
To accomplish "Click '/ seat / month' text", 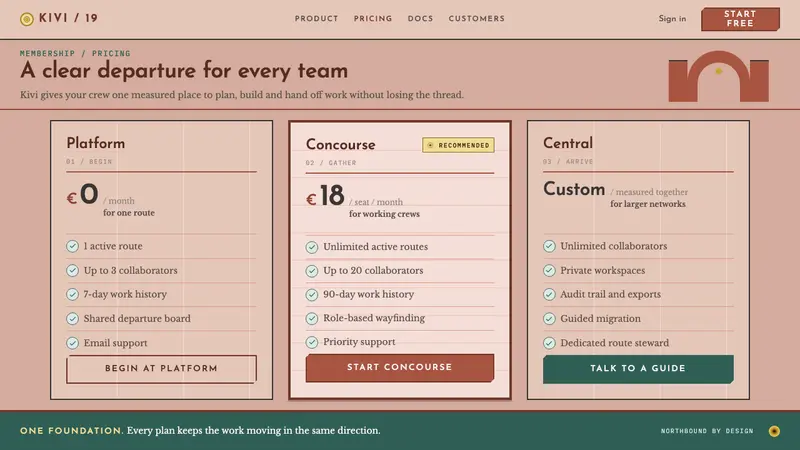I will (376, 203).
